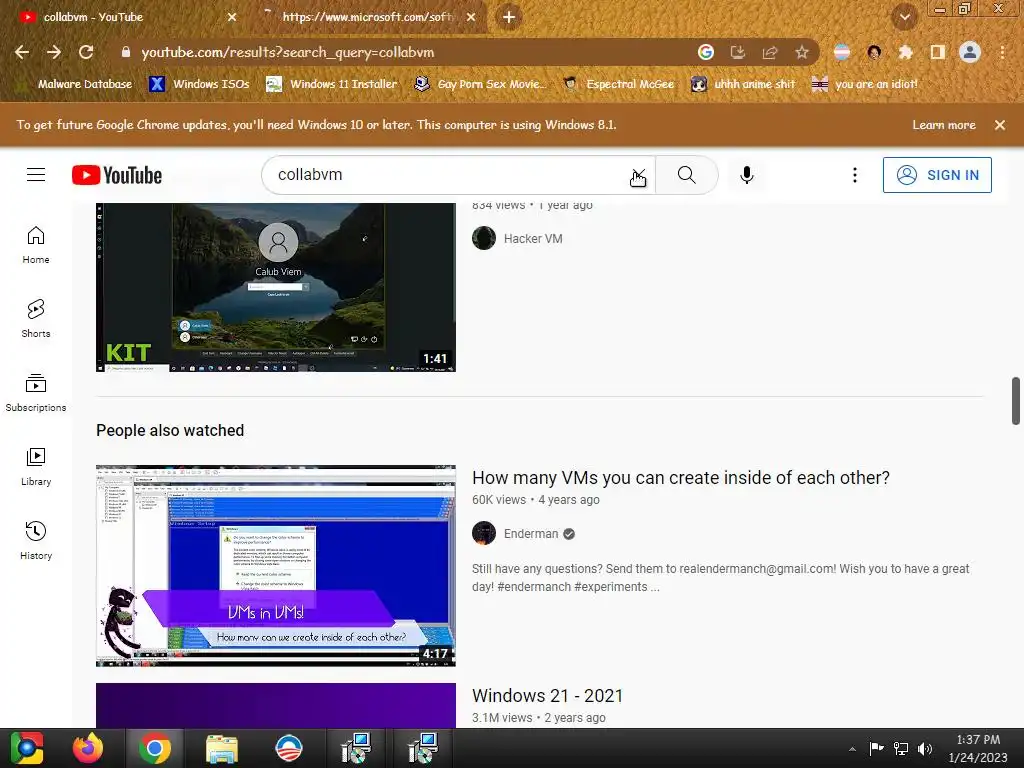Image resolution: width=1024 pixels, height=768 pixels.
Task: Open Windows 11 Installer bookmark
Action: [332, 84]
